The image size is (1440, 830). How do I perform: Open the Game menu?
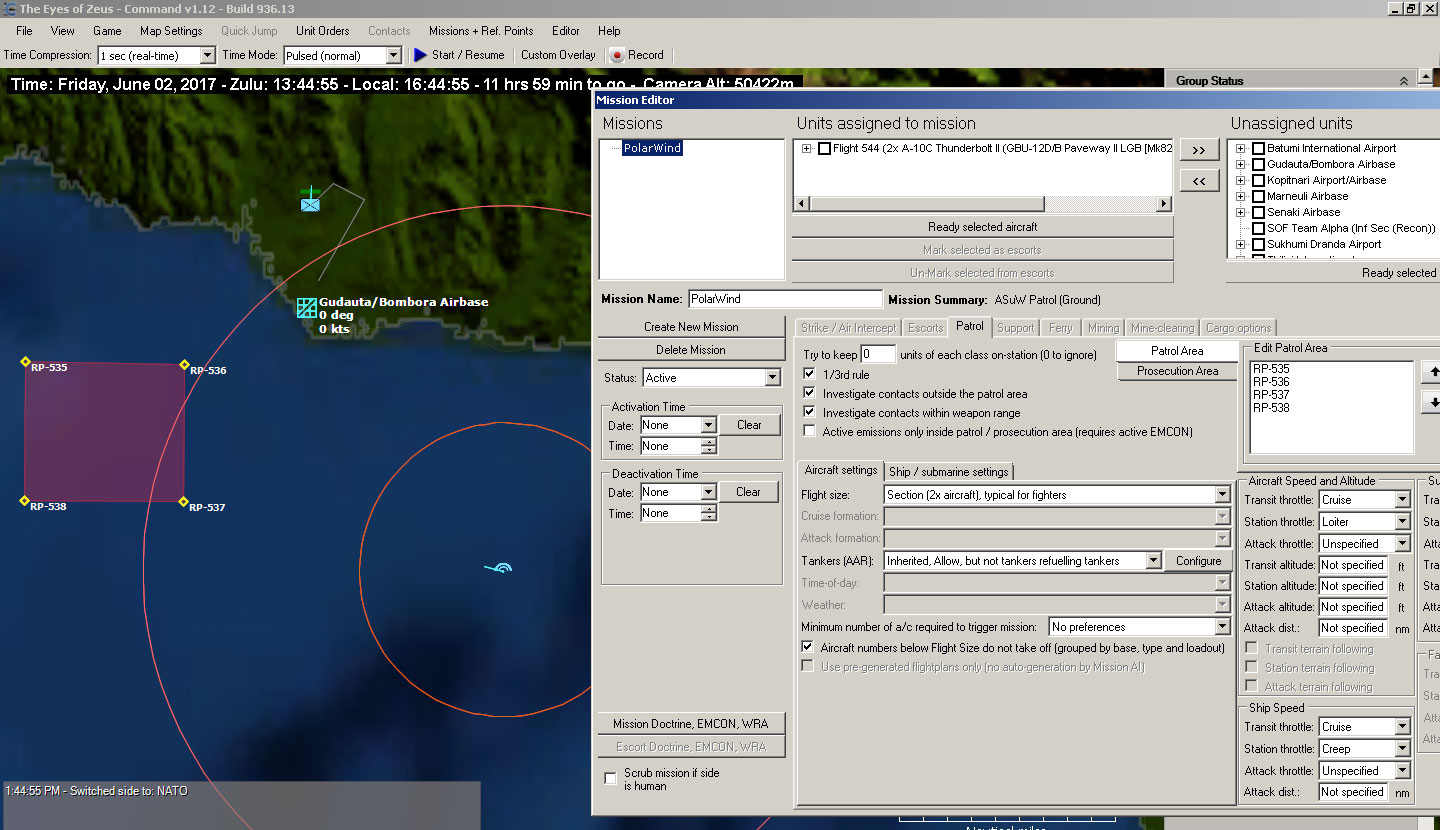coord(107,31)
